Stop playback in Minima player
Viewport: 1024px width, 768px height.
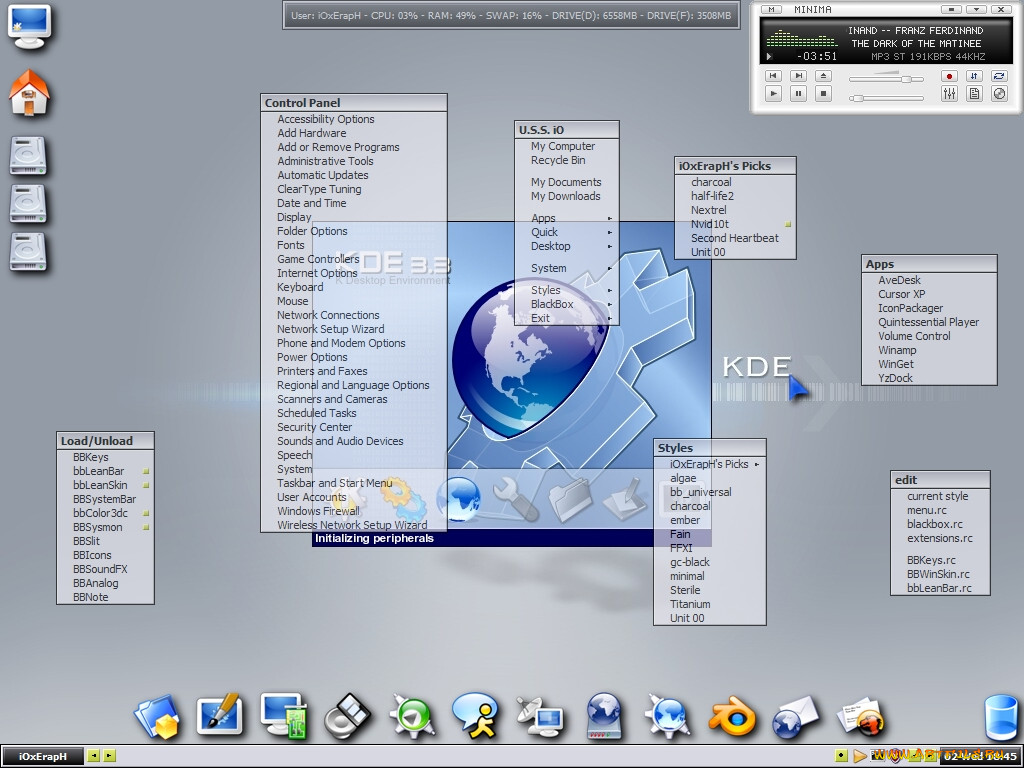[823, 94]
